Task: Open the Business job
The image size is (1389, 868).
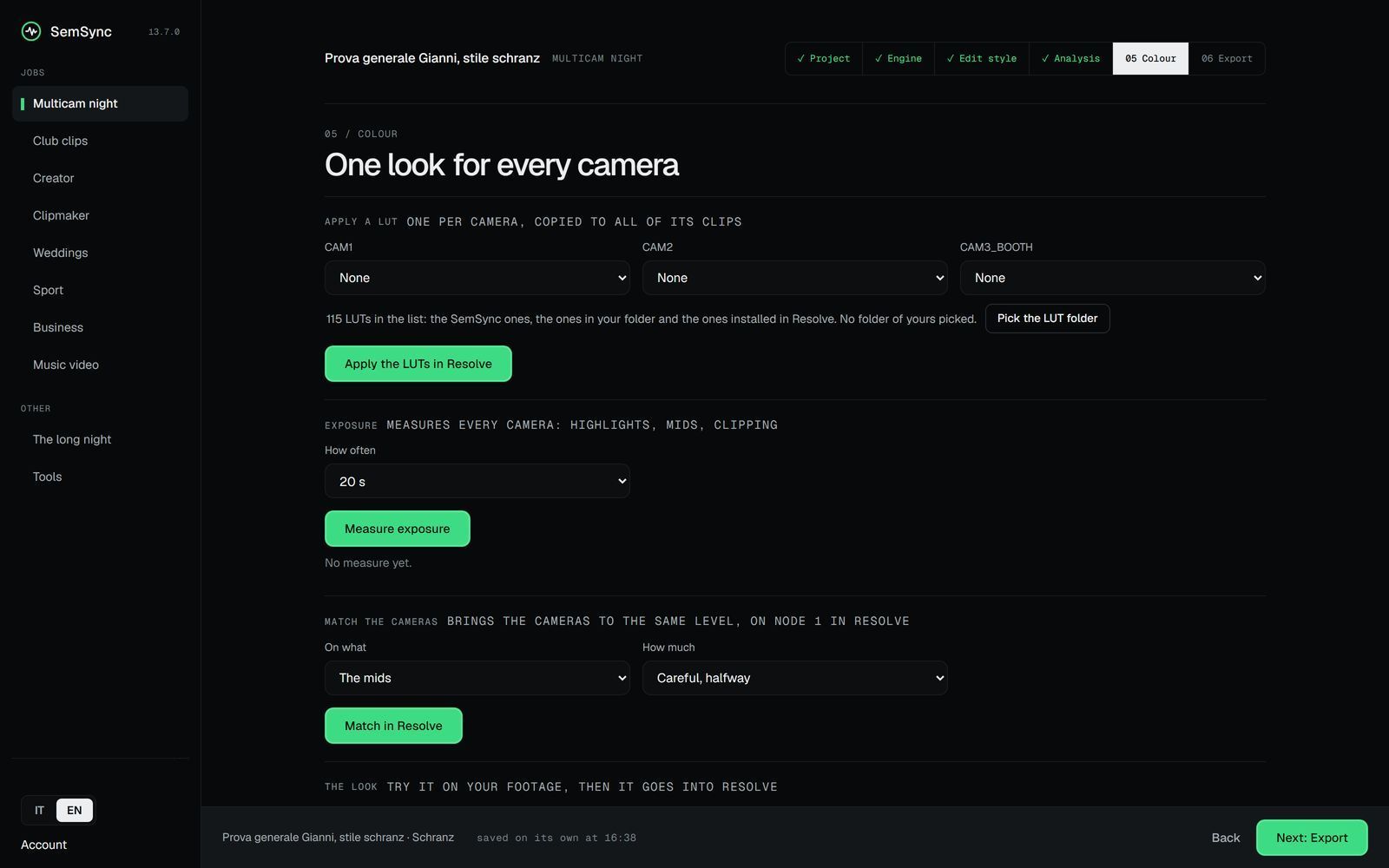Action: click(100, 327)
